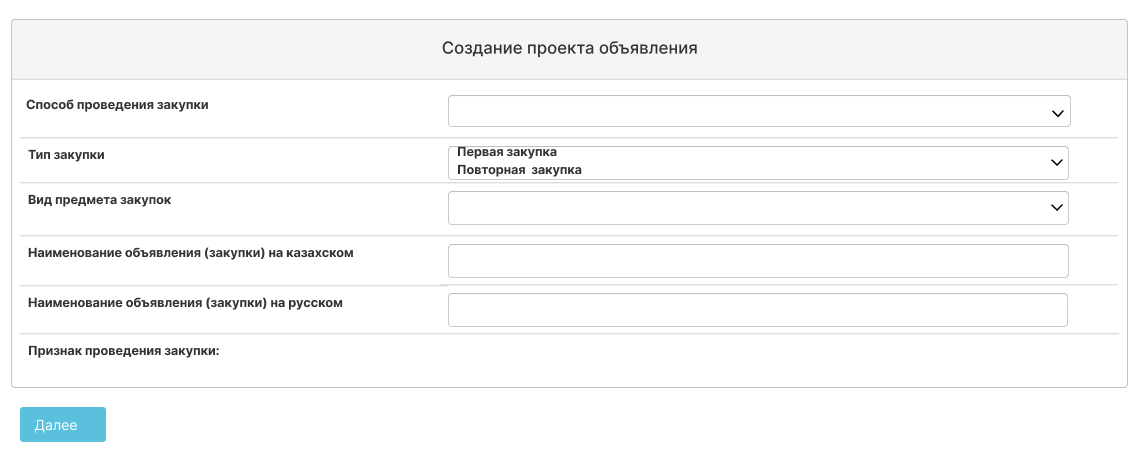Click the Тип закупки label
1148x470 pixels.
tap(66, 155)
